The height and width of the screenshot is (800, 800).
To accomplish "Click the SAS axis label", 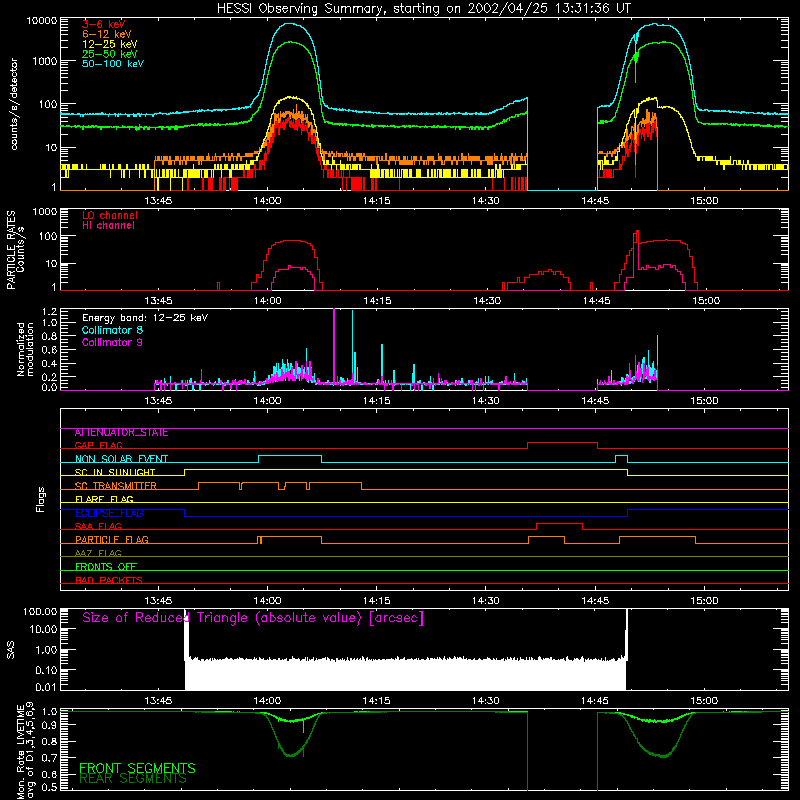I will [x=11, y=650].
